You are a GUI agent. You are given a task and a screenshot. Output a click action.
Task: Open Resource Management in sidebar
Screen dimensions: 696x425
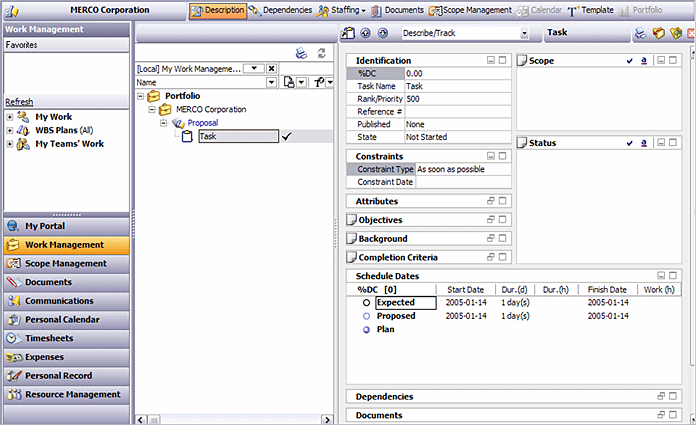coord(67,394)
